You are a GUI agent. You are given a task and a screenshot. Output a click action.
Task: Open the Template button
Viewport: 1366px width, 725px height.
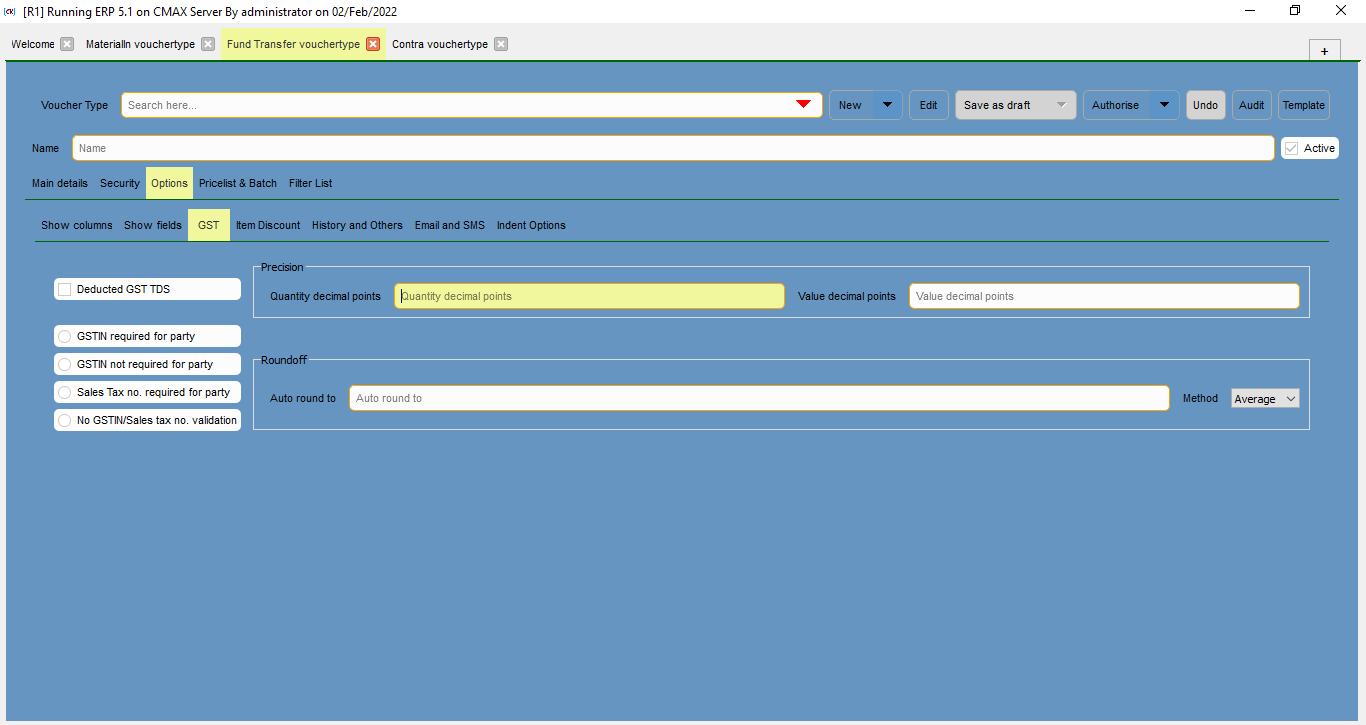[x=1304, y=105]
